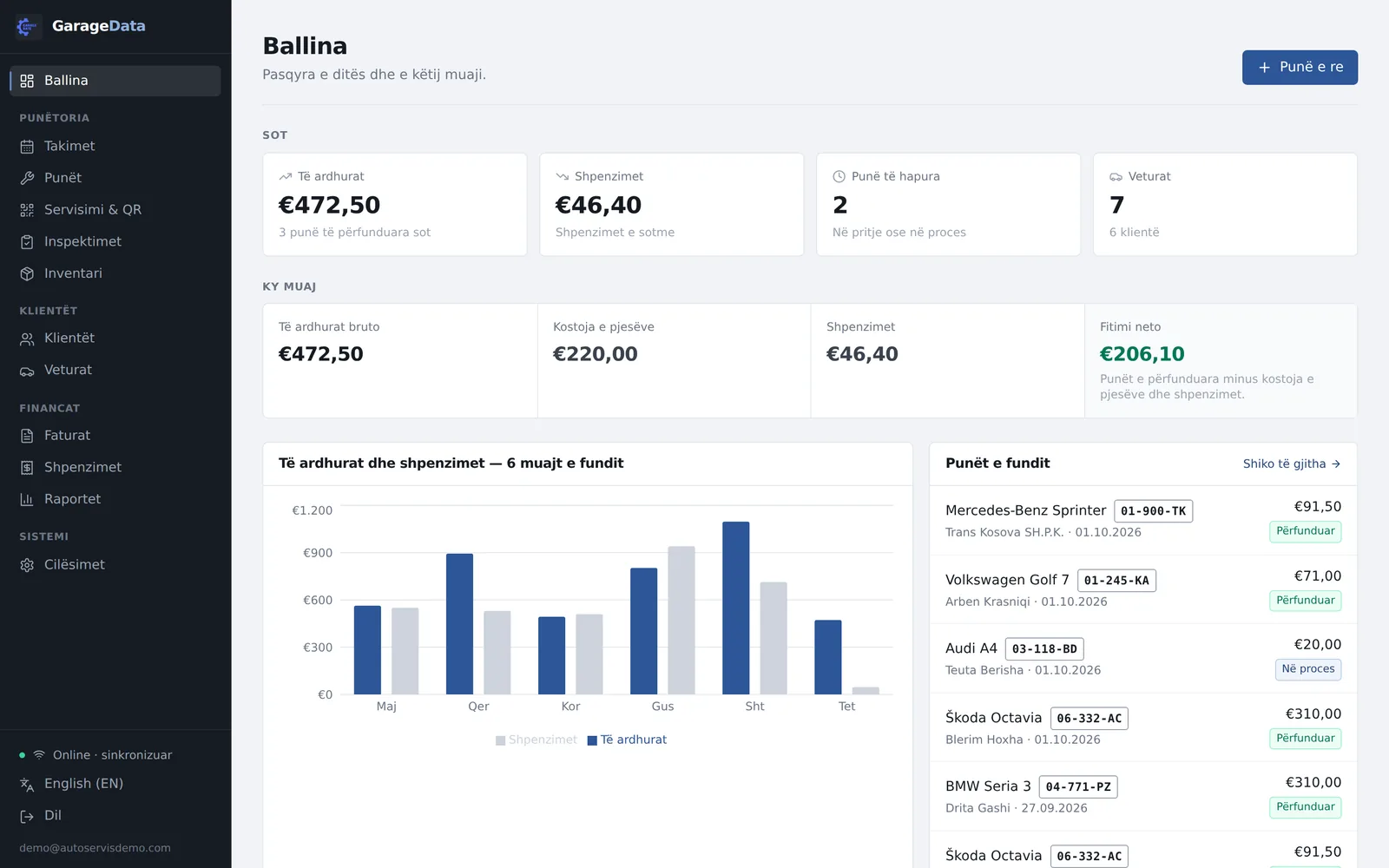Open Mercedes-Benz Sprinter job row
The height and width of the screenshot is (868, 1389).
pos(1142,520)
